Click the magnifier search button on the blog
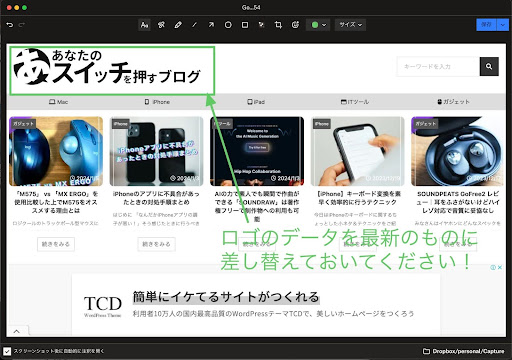 coord(489,66)
